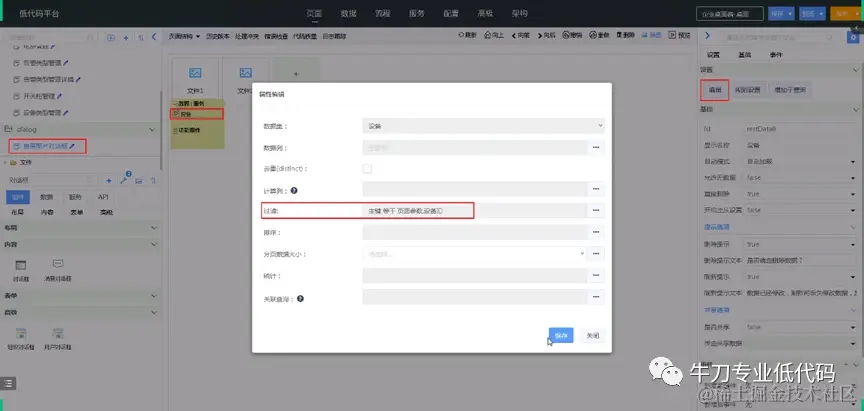Click the 编辑 button in settings panel
Viewport: 864px width, 411px height.
715,90
